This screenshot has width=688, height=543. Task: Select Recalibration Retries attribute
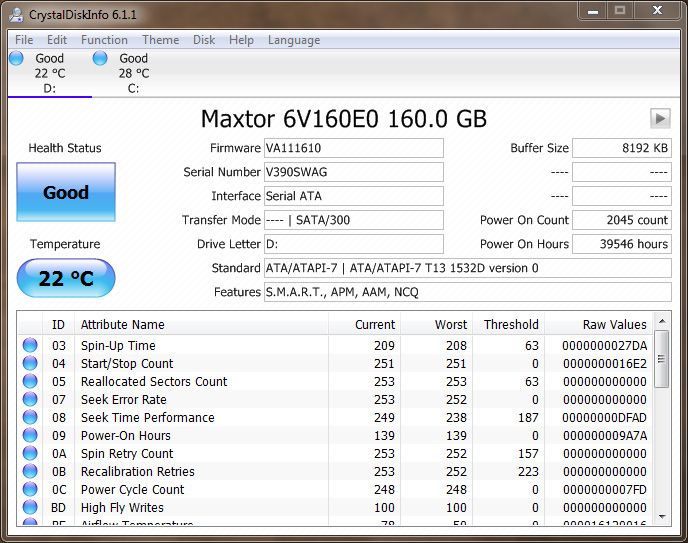click(138, 472)
